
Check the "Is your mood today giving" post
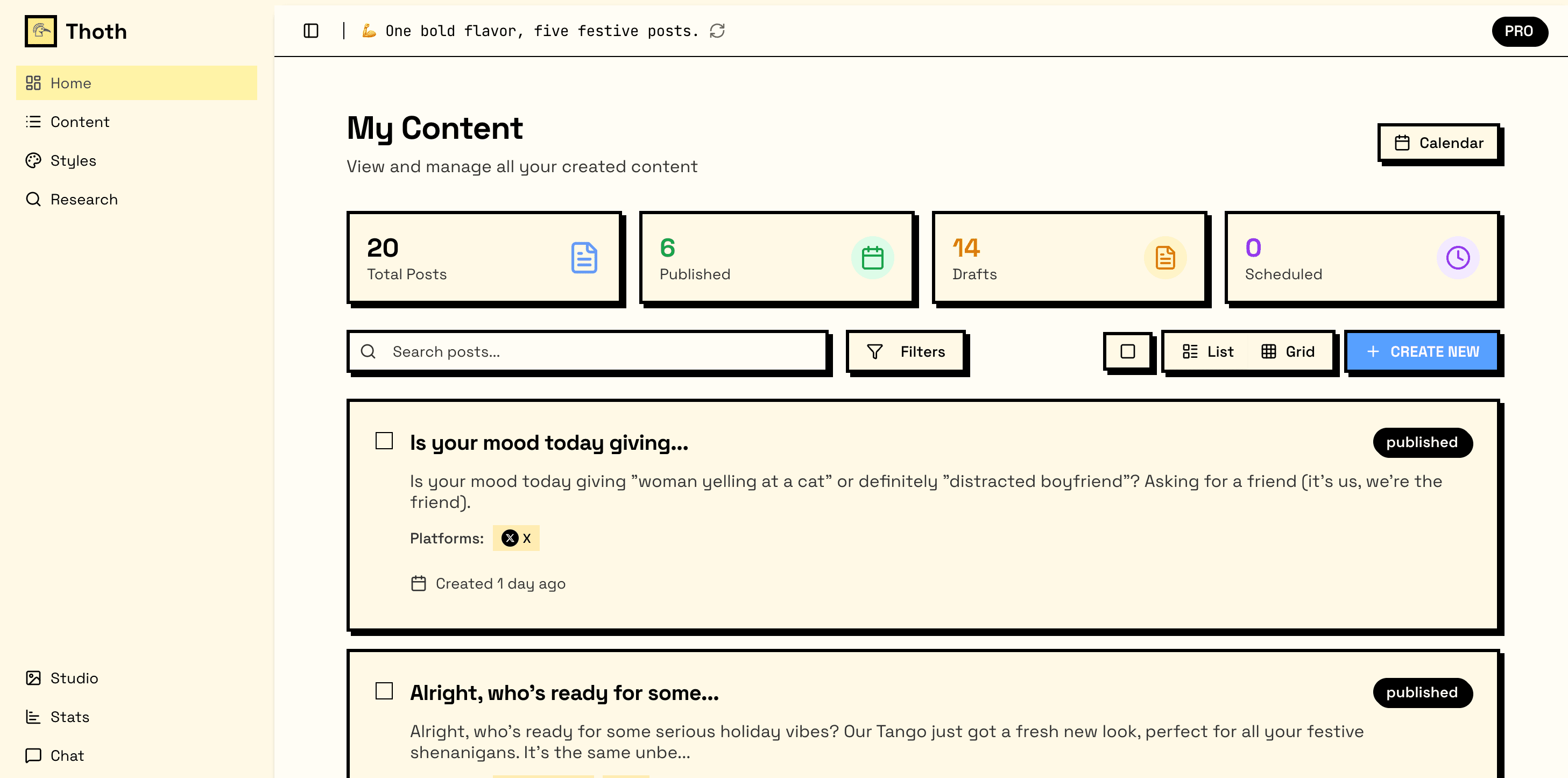coord(384,441)
